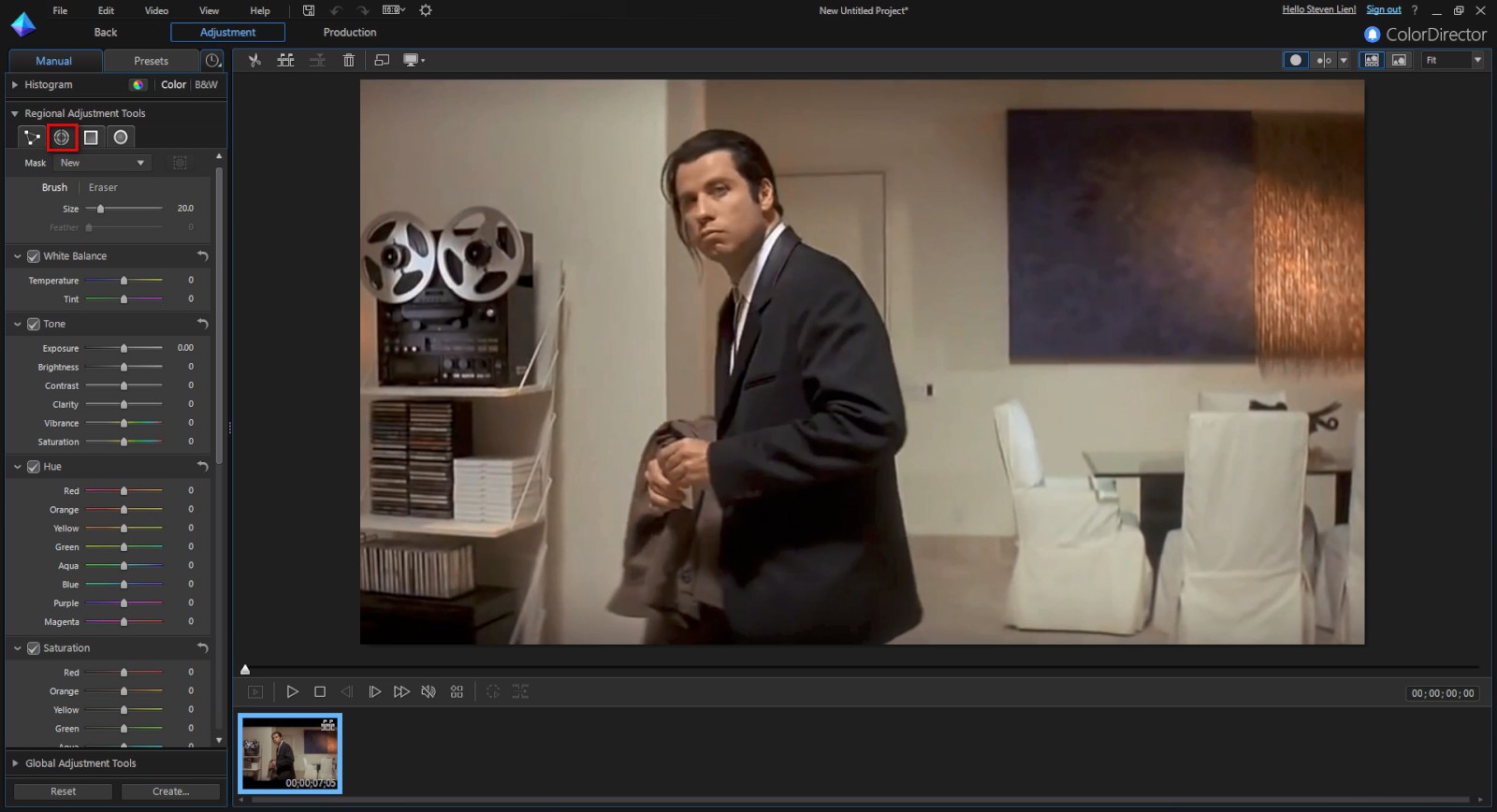Click the fast forward button
This screenshot has width=1497, height=812.
[x=401, y=691]
